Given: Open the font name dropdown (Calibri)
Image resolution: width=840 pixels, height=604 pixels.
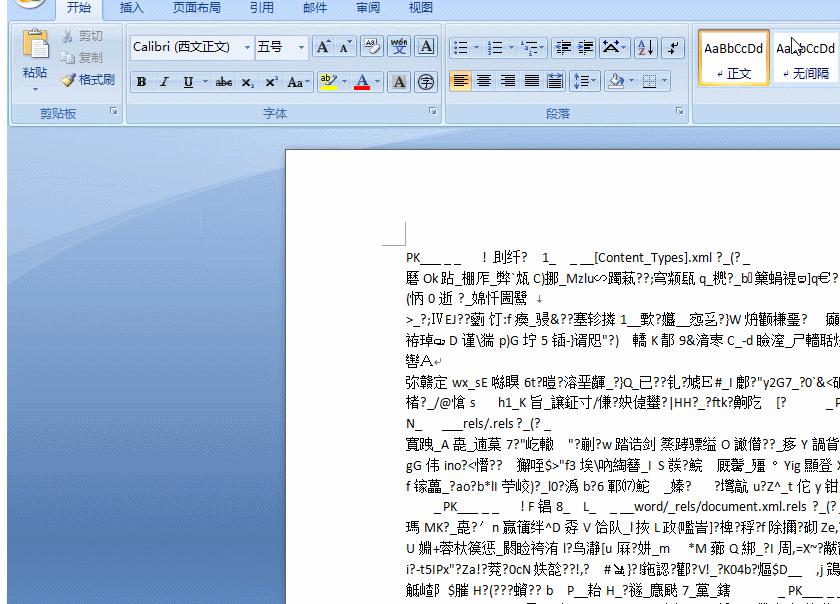Looking at the screenshot, I should pyautogui.click(x=248, y=47).
